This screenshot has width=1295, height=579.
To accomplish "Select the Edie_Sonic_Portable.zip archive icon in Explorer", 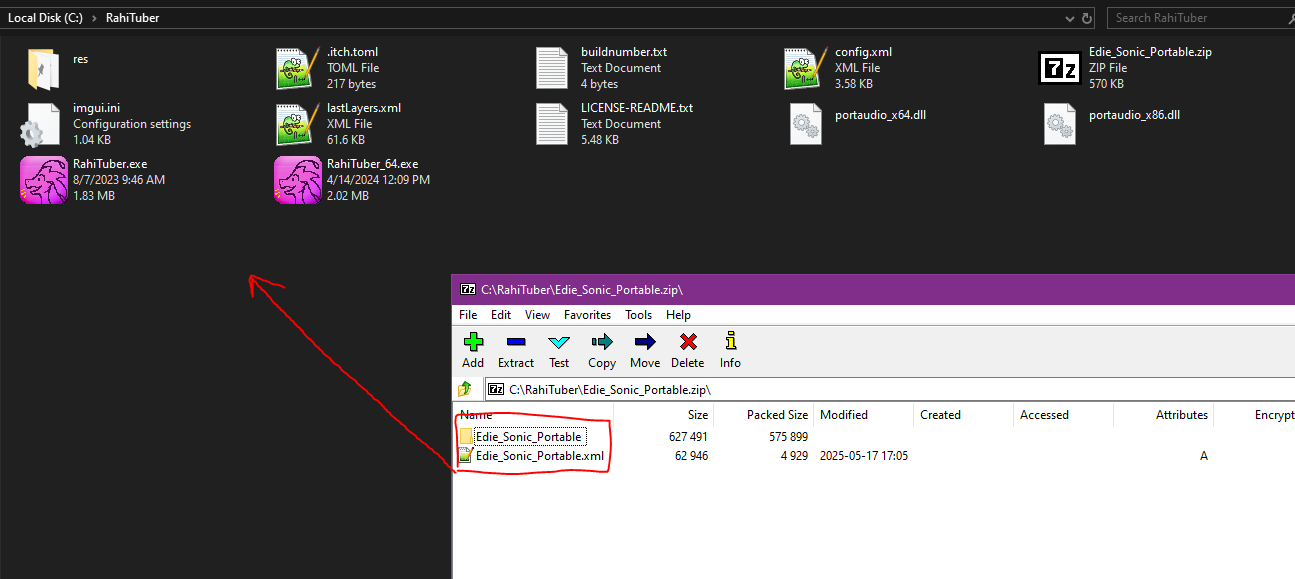I will pos(1059,68).
